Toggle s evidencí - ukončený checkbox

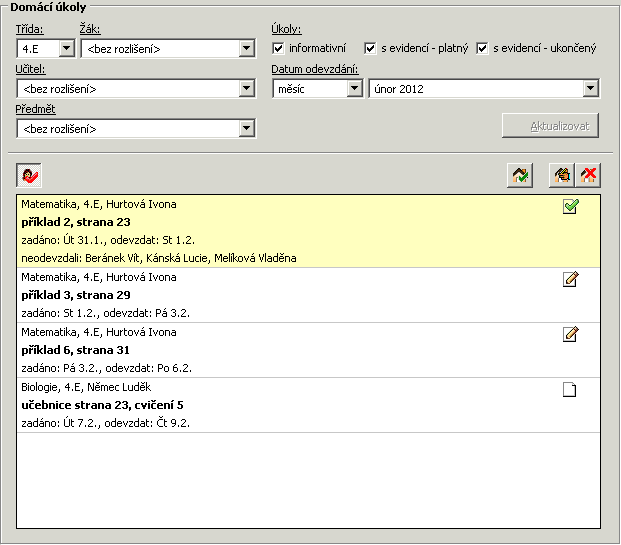482,48
